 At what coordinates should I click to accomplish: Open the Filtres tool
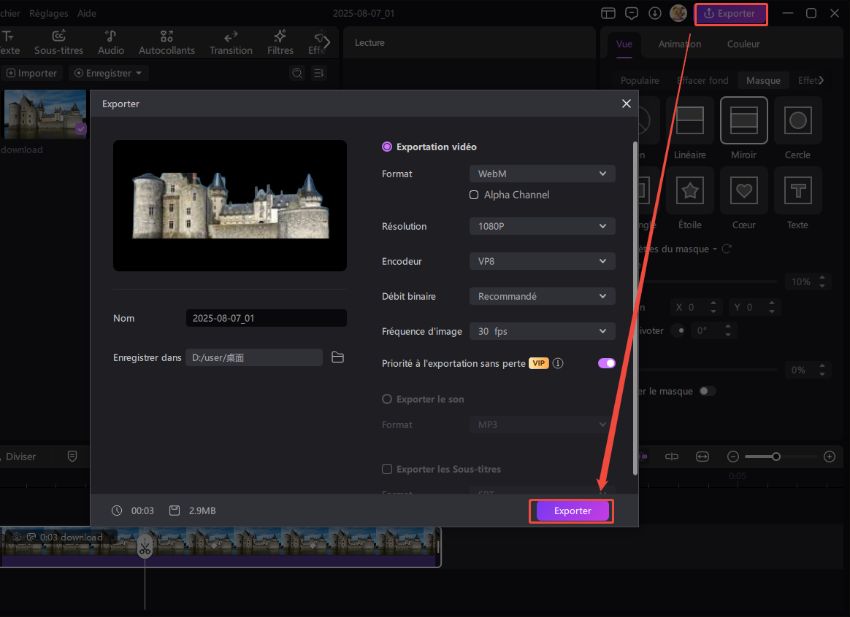(x=280, y=43)
